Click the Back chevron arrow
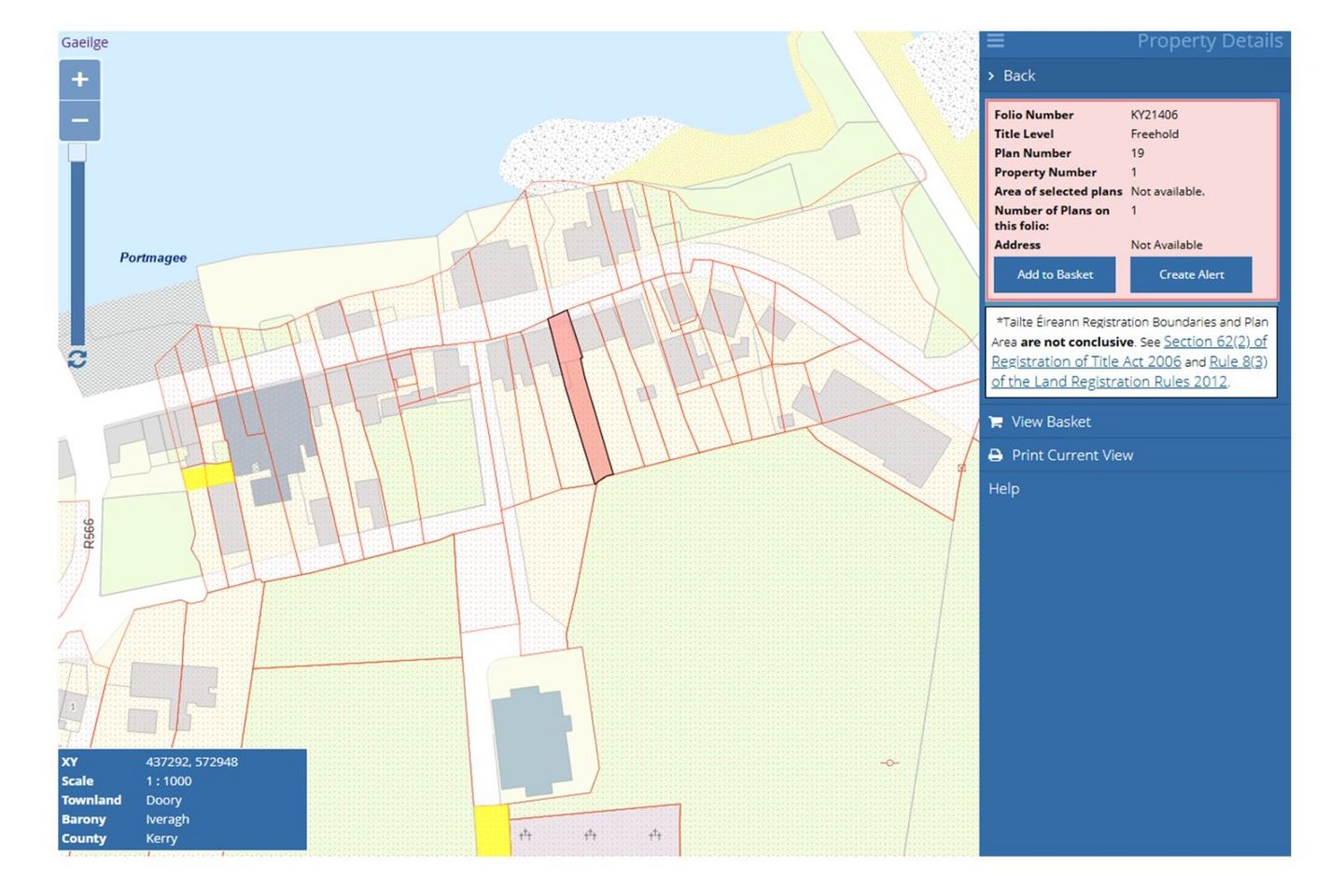 point(991,76)
